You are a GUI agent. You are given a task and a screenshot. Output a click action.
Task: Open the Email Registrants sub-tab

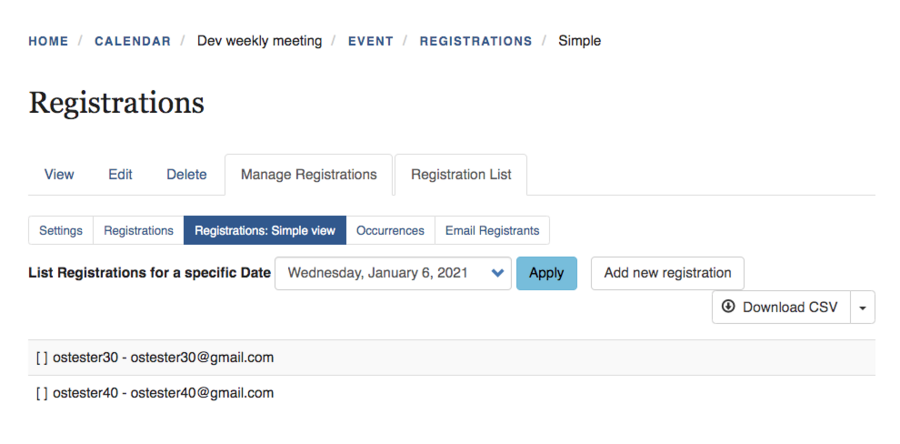(492, 230)
